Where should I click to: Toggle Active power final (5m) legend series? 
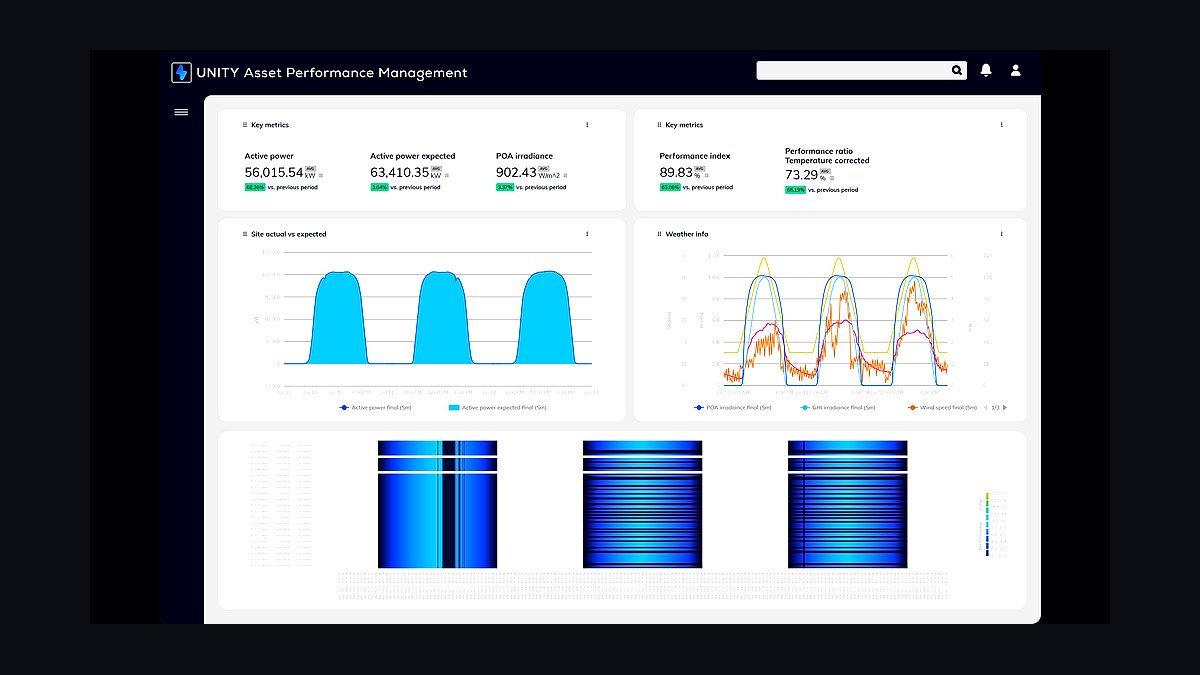click(375, 407)
